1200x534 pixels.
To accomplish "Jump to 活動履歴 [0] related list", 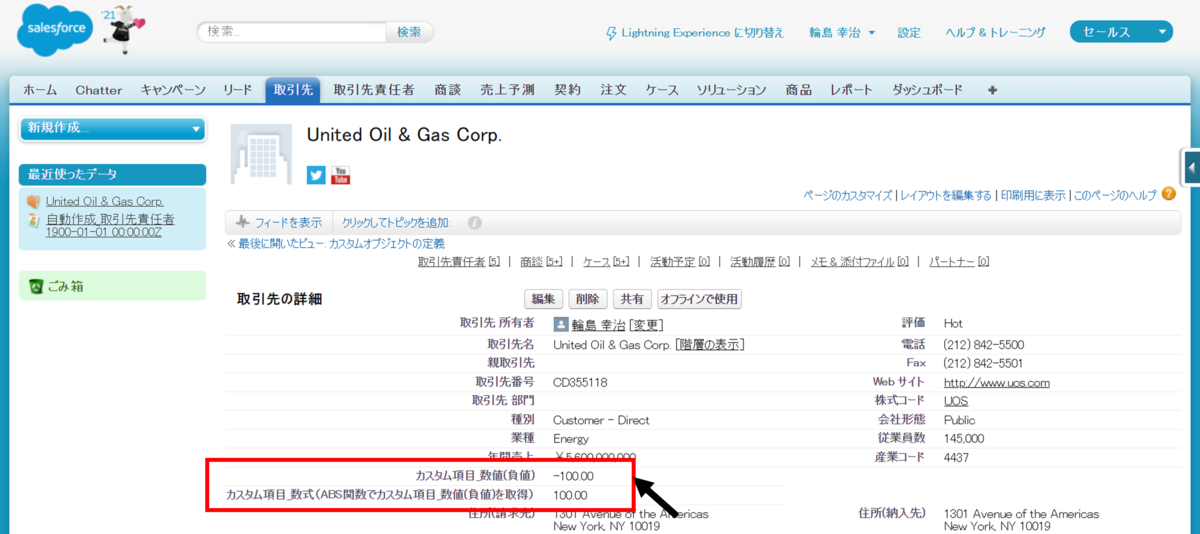I will (760, 262).
